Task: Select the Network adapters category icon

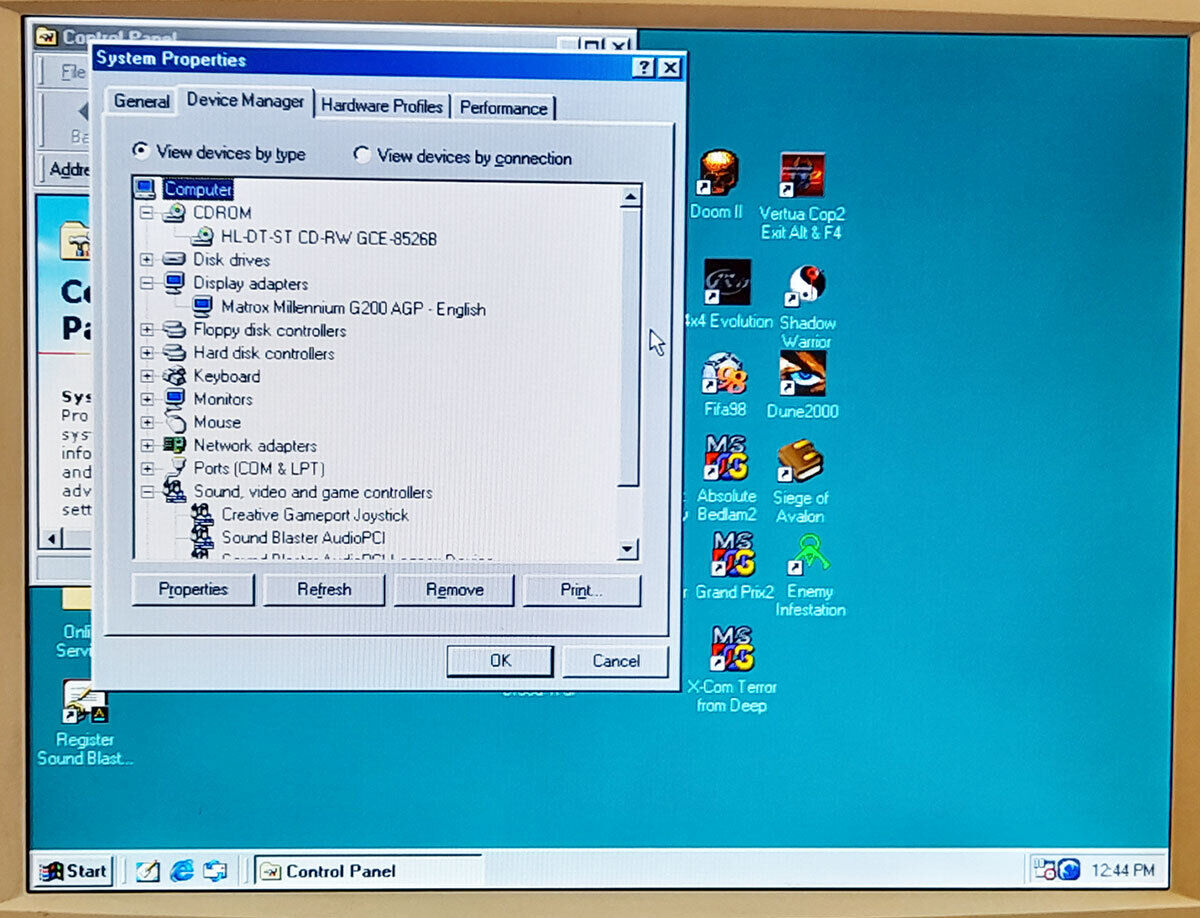Action: pos(175,445)
